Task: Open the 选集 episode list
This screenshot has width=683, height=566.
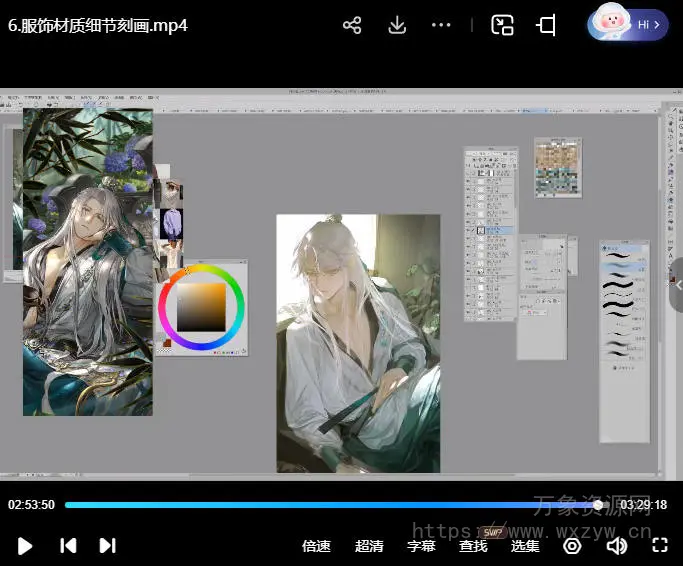Action: (x=525, y=546)
